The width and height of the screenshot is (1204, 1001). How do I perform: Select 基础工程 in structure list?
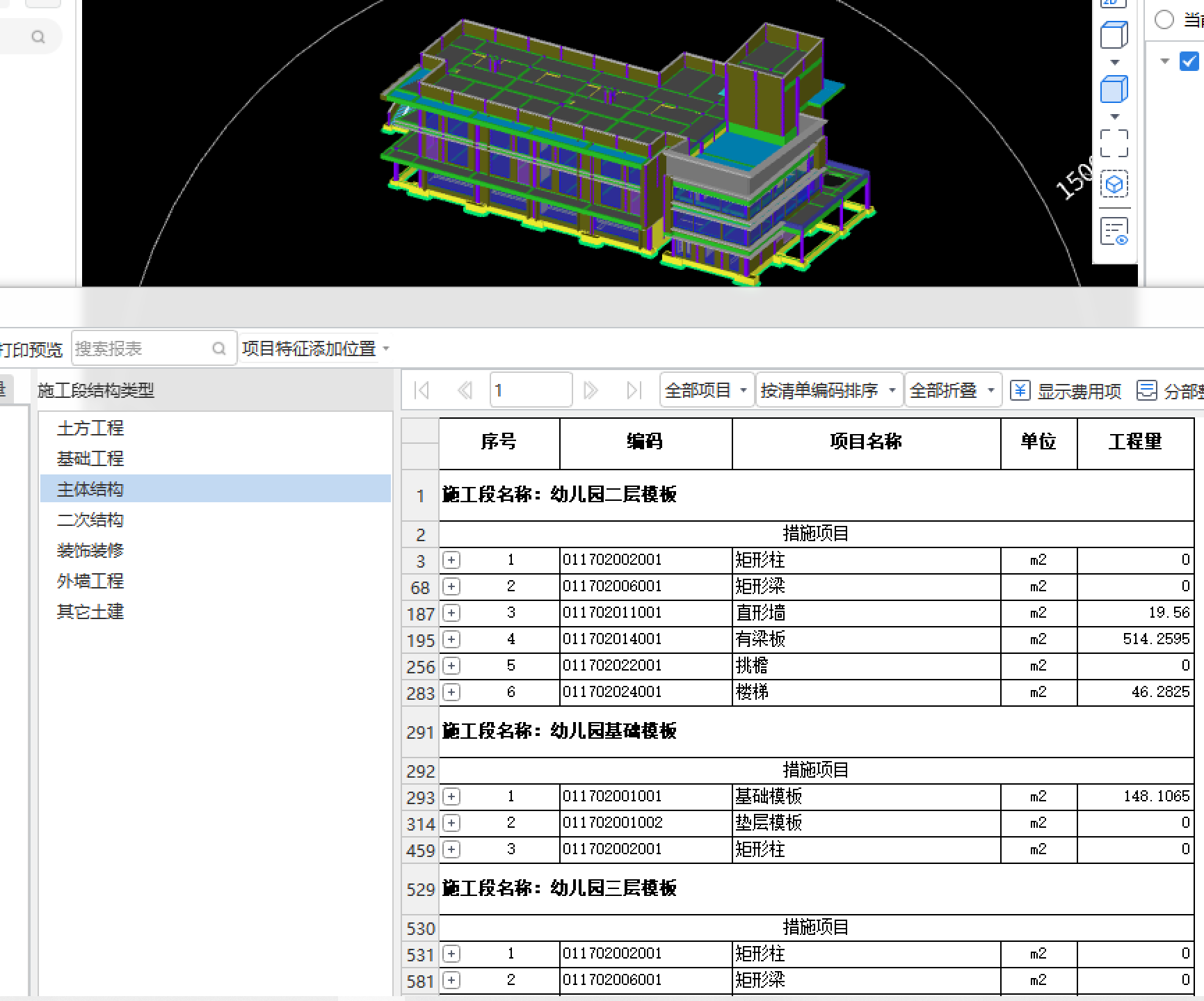[216, 458]
